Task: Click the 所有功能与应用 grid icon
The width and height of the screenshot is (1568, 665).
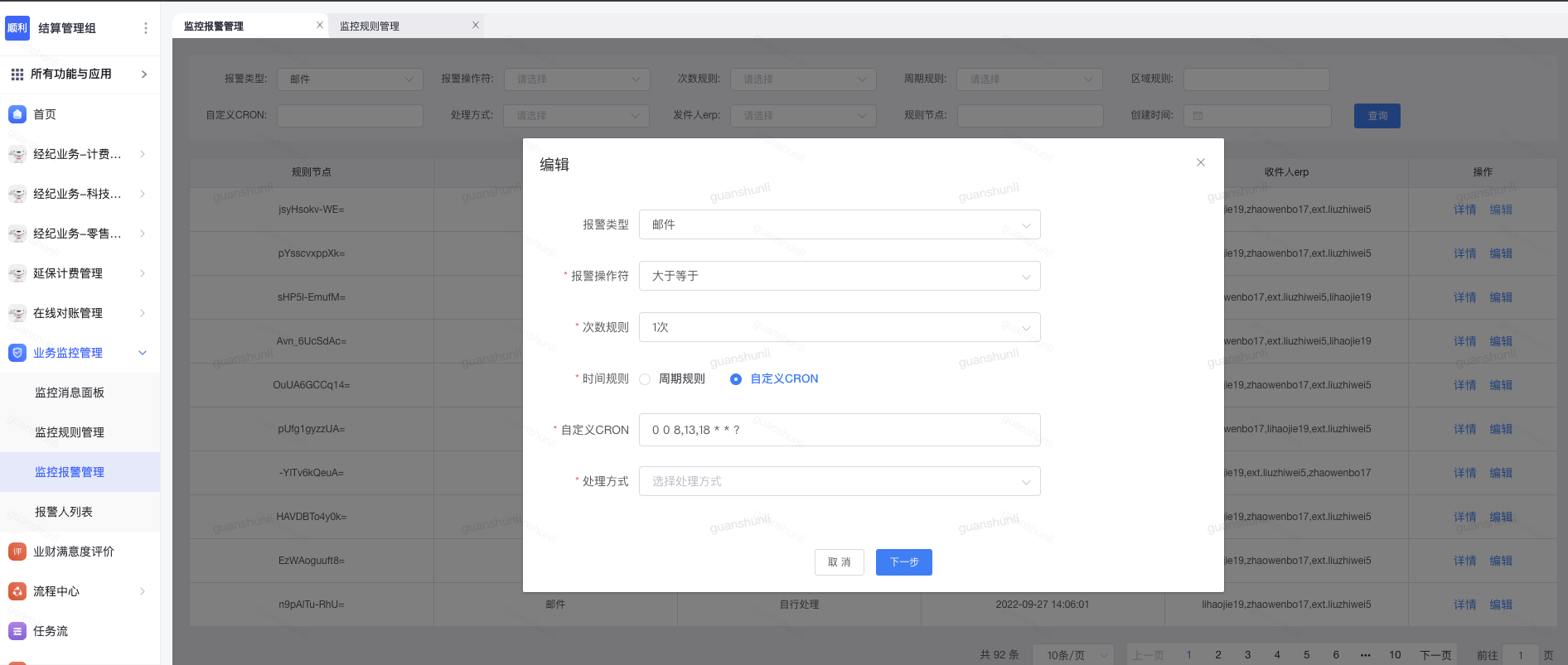Action: 17,75
